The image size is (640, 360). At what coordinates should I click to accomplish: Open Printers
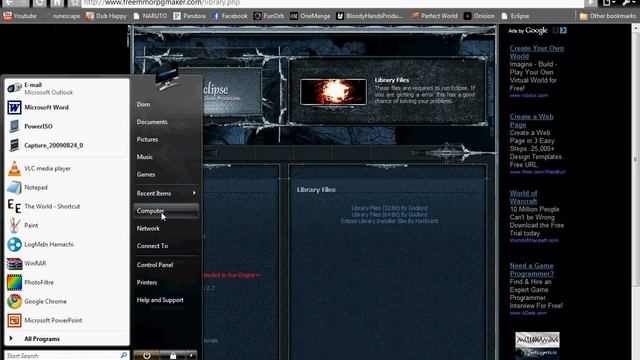147,282
